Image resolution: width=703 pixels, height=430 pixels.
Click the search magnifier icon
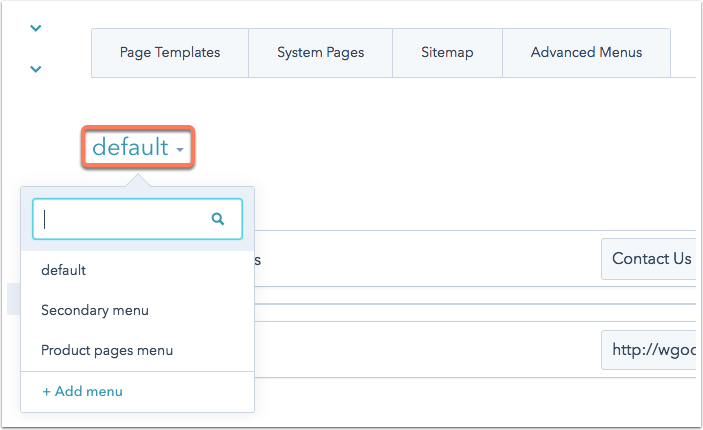tap(218, 219)
